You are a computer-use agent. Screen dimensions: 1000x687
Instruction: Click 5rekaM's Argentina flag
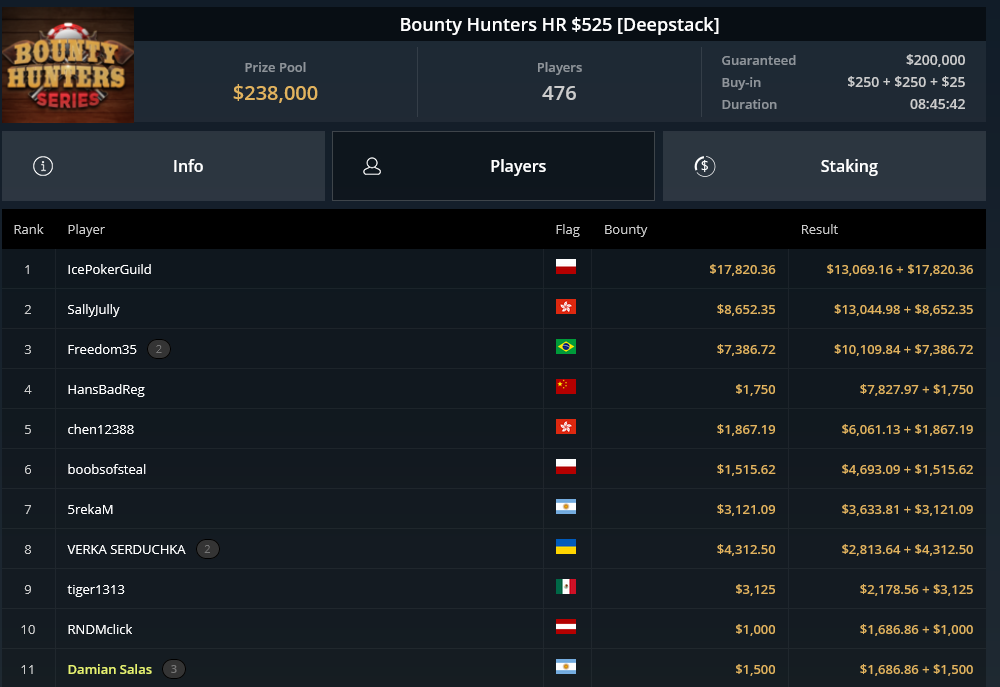click(566, 506)
